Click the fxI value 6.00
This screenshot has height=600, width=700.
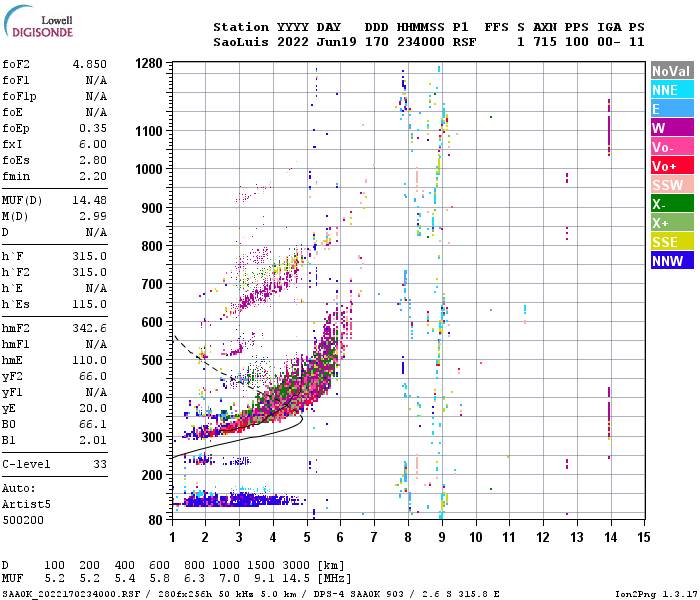[93, 144]
